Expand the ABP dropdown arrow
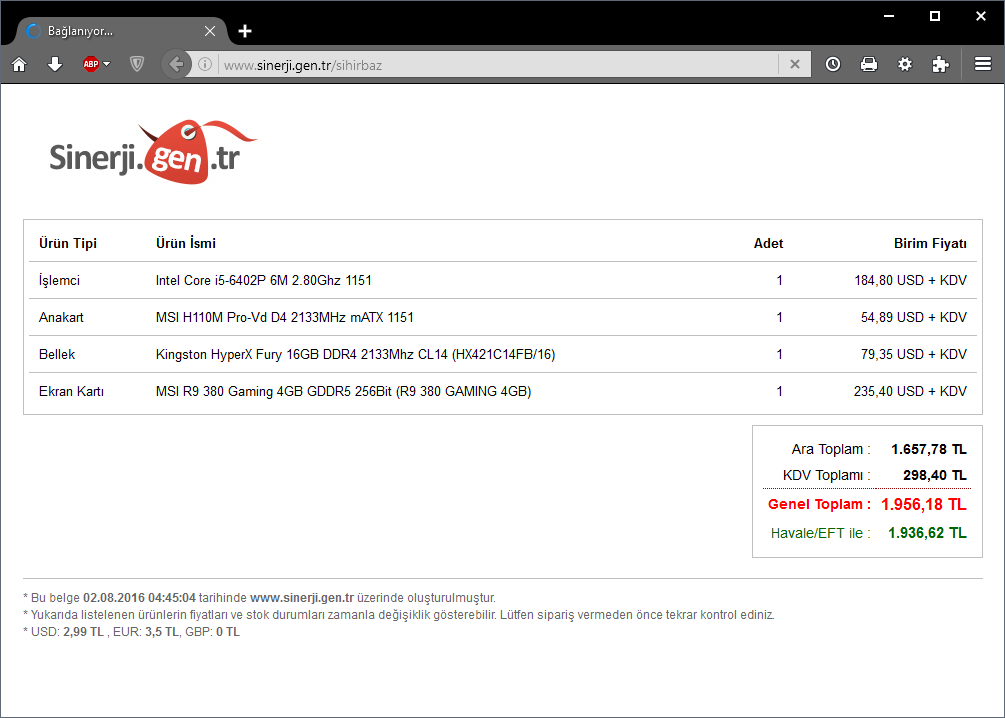This screenshot has width=1005, height=718. pos(106,64)
